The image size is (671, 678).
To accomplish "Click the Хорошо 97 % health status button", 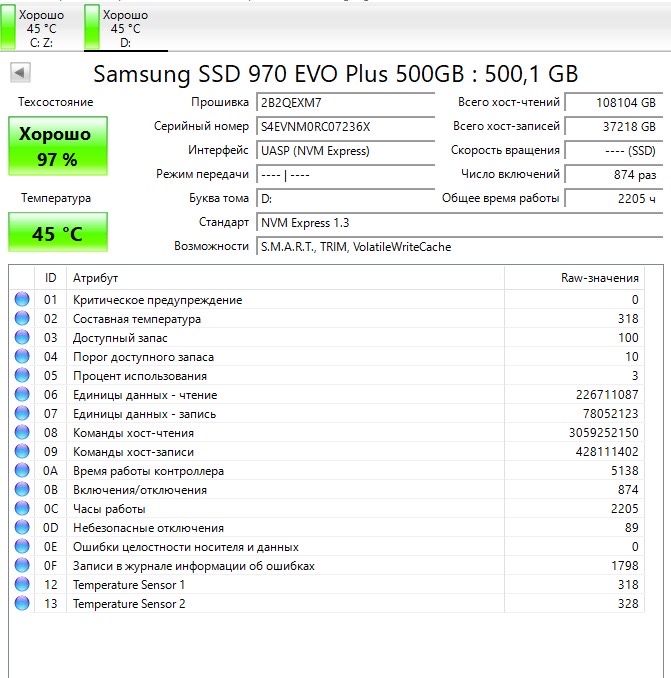I will pyautogui.click(x=58, y=146).
